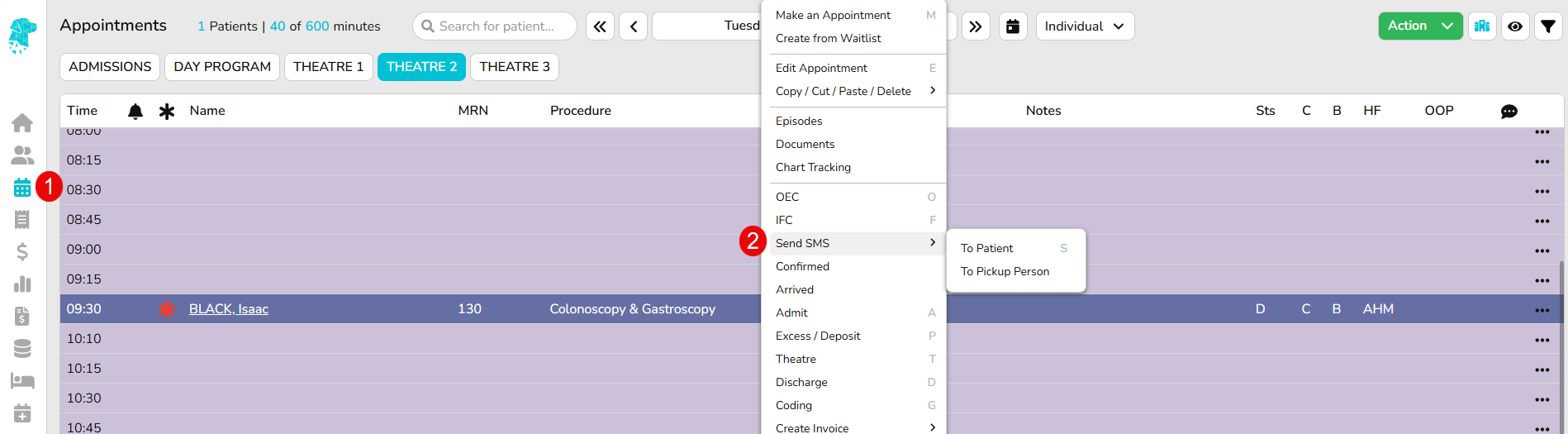Choose Edit Appointment from the context menu
1568x434 pixels.
[x=821, y=68]
